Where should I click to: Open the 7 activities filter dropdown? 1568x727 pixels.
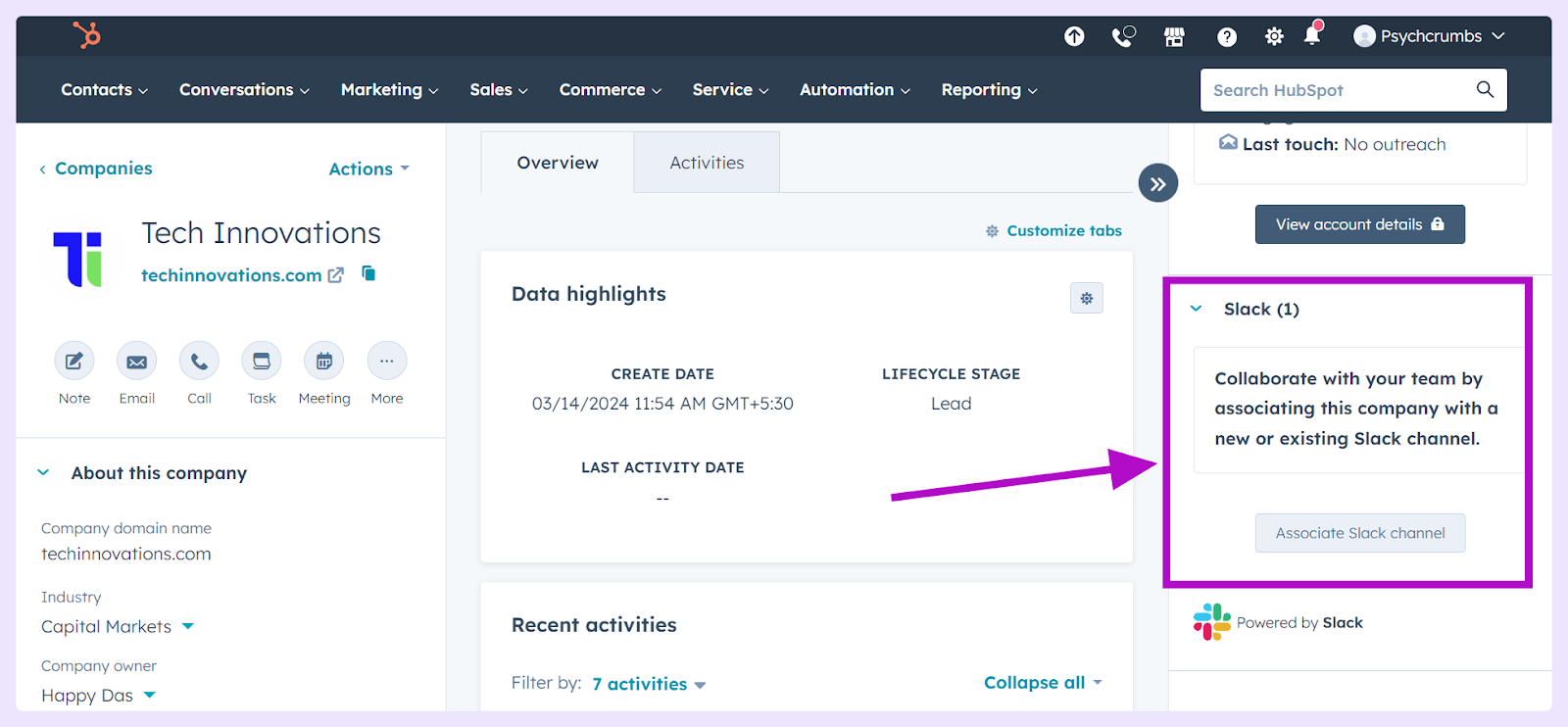point(649,684)
